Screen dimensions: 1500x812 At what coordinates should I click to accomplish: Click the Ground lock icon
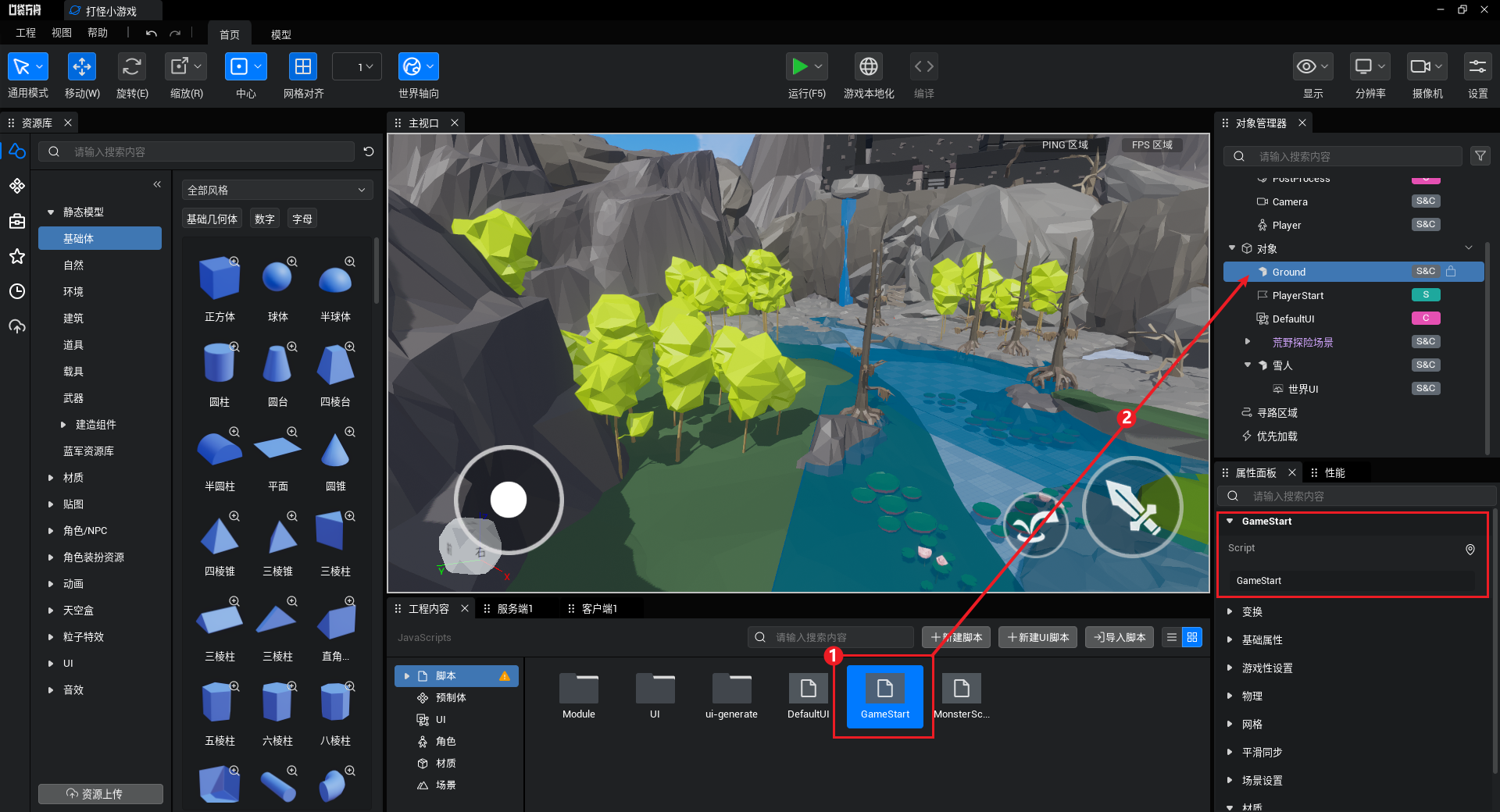click(1451, 272)
